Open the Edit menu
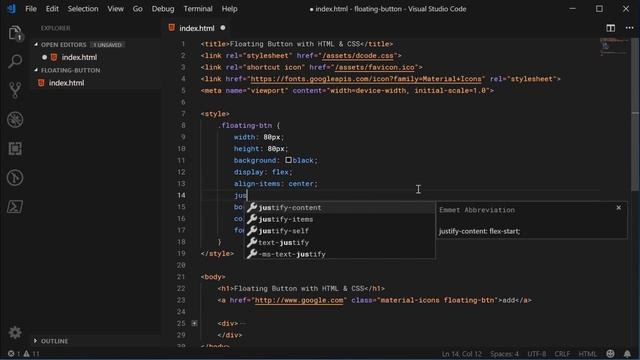 pyautogui.click(x=52, y=9)
